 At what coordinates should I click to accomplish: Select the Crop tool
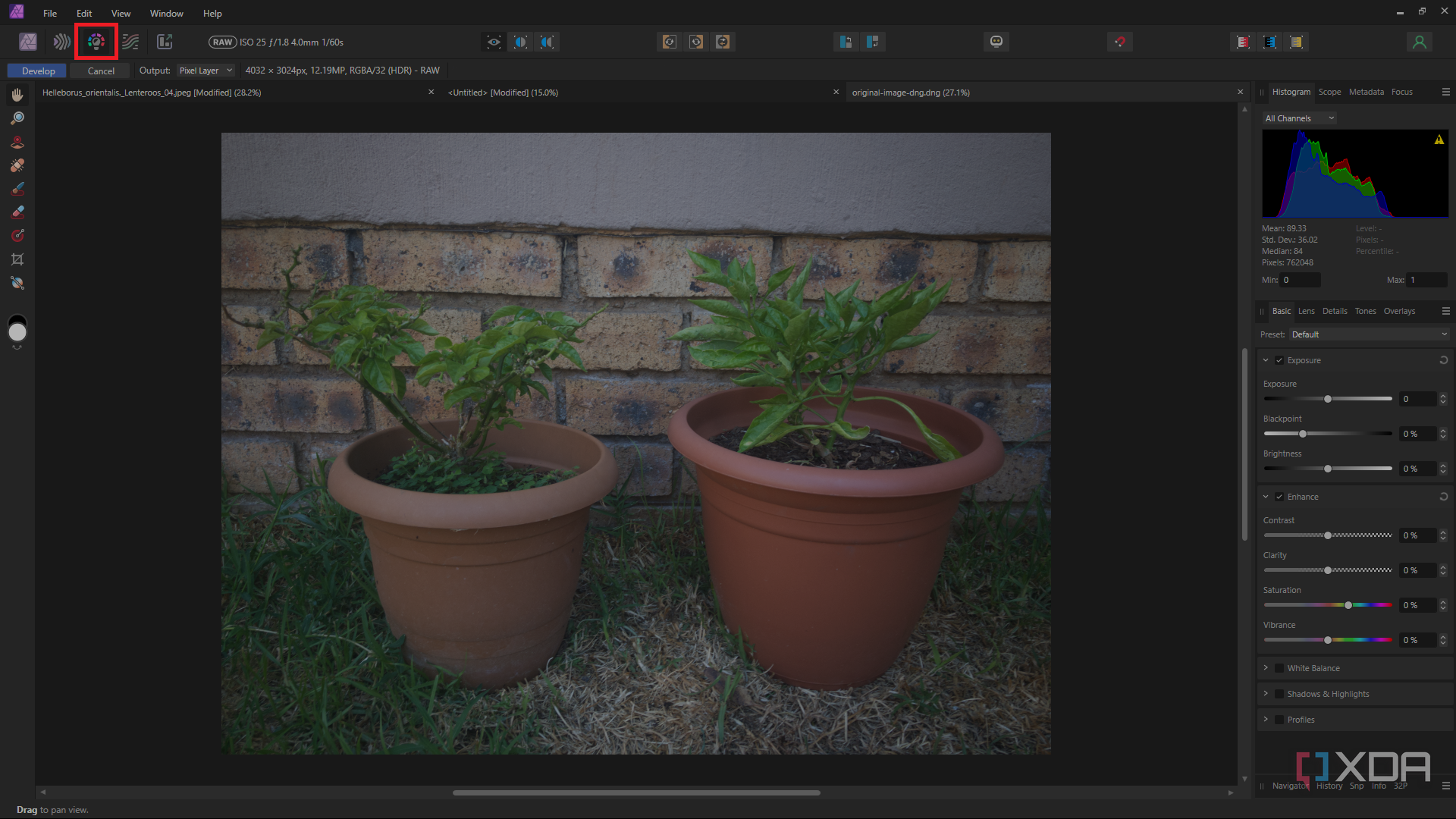(x=17, y=259)
